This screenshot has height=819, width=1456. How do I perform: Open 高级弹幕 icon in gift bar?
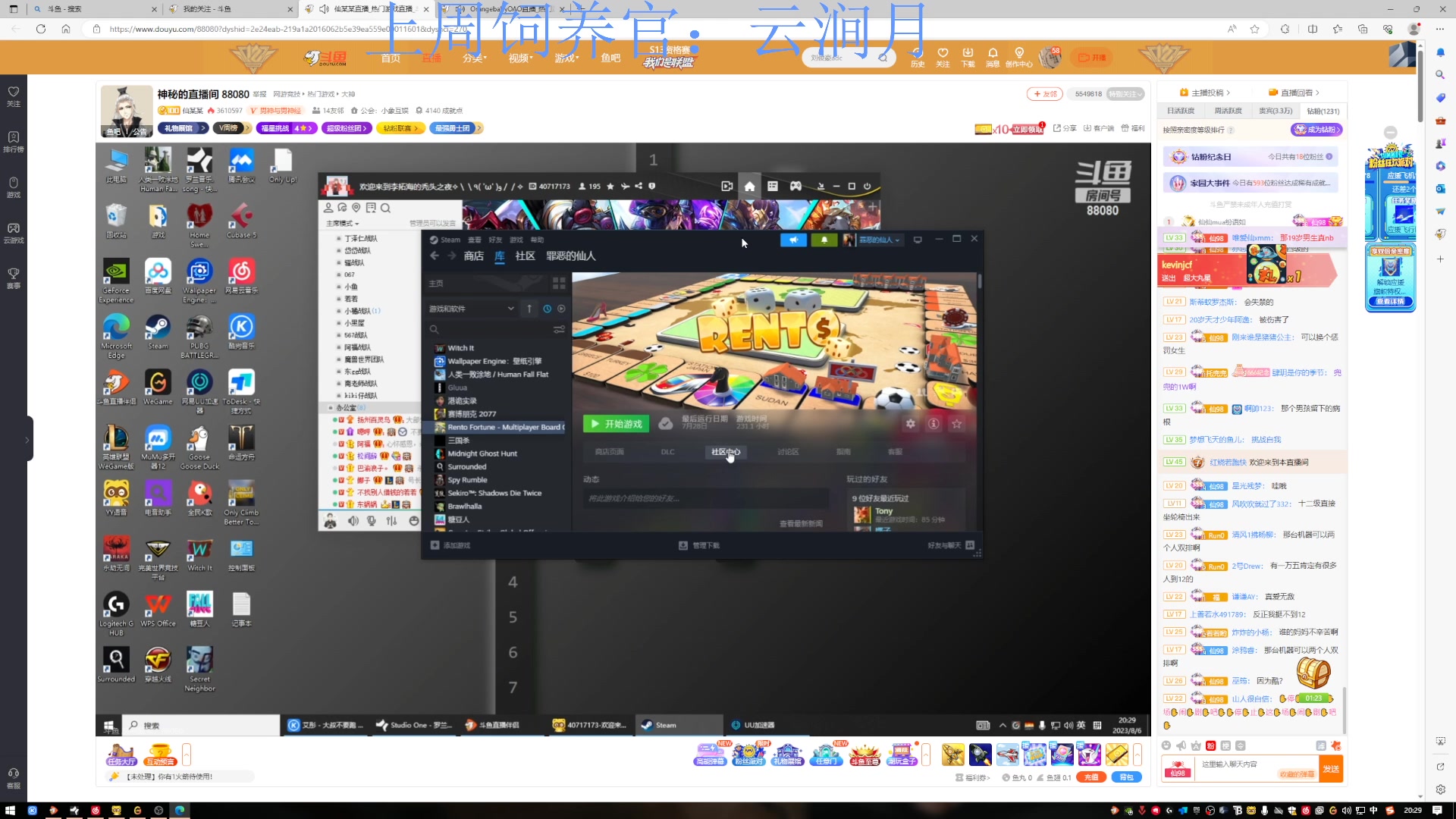(x=710, y=755)
